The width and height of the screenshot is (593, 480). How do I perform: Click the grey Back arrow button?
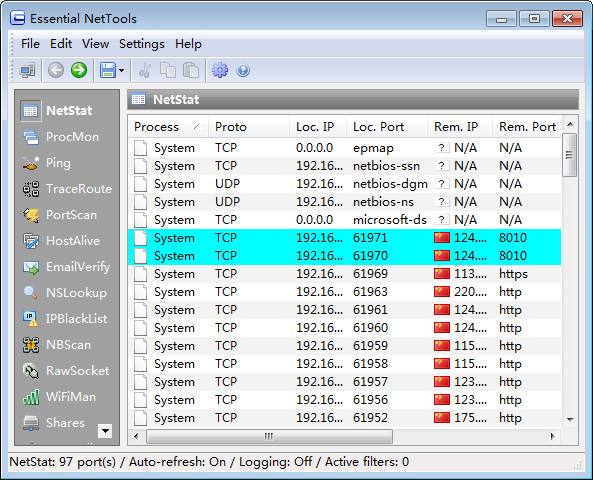point(56,70)
